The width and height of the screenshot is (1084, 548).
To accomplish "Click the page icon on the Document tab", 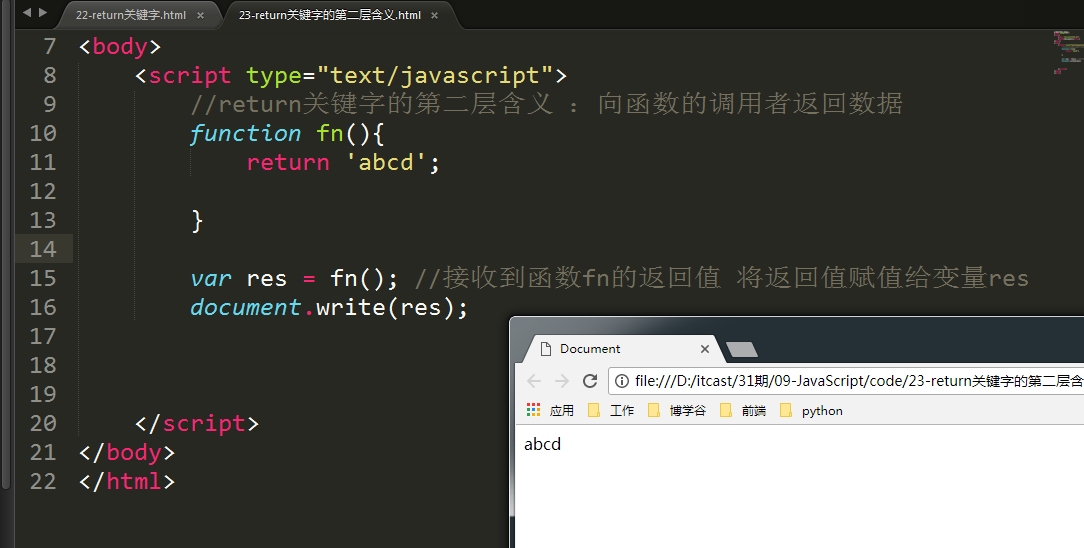I will click(x=546, y=349).
